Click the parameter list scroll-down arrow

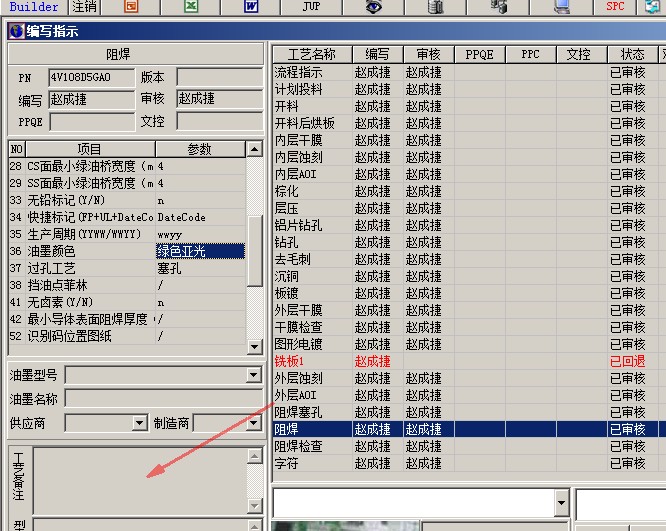coord(254,347)
